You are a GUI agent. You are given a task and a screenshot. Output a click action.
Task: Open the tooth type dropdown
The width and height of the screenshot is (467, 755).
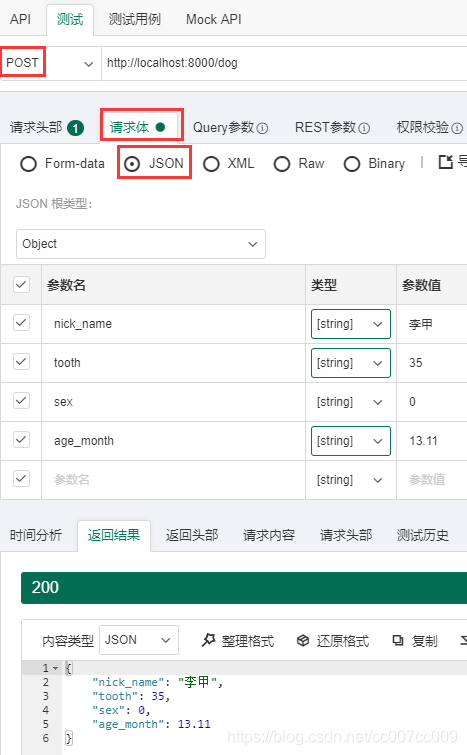(350, 363)
